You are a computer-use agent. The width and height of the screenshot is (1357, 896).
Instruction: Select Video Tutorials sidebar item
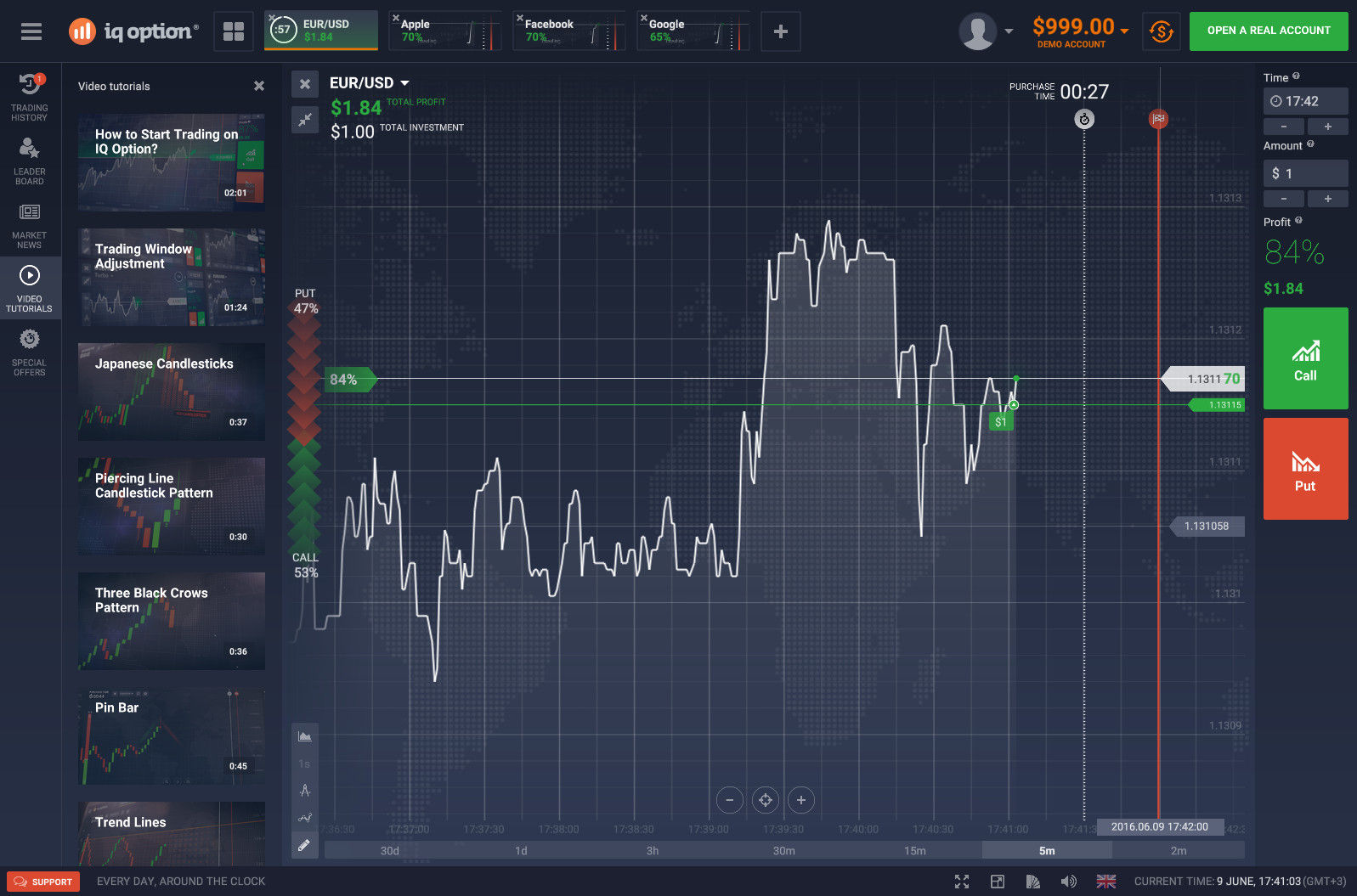click(x=30, y=288)
